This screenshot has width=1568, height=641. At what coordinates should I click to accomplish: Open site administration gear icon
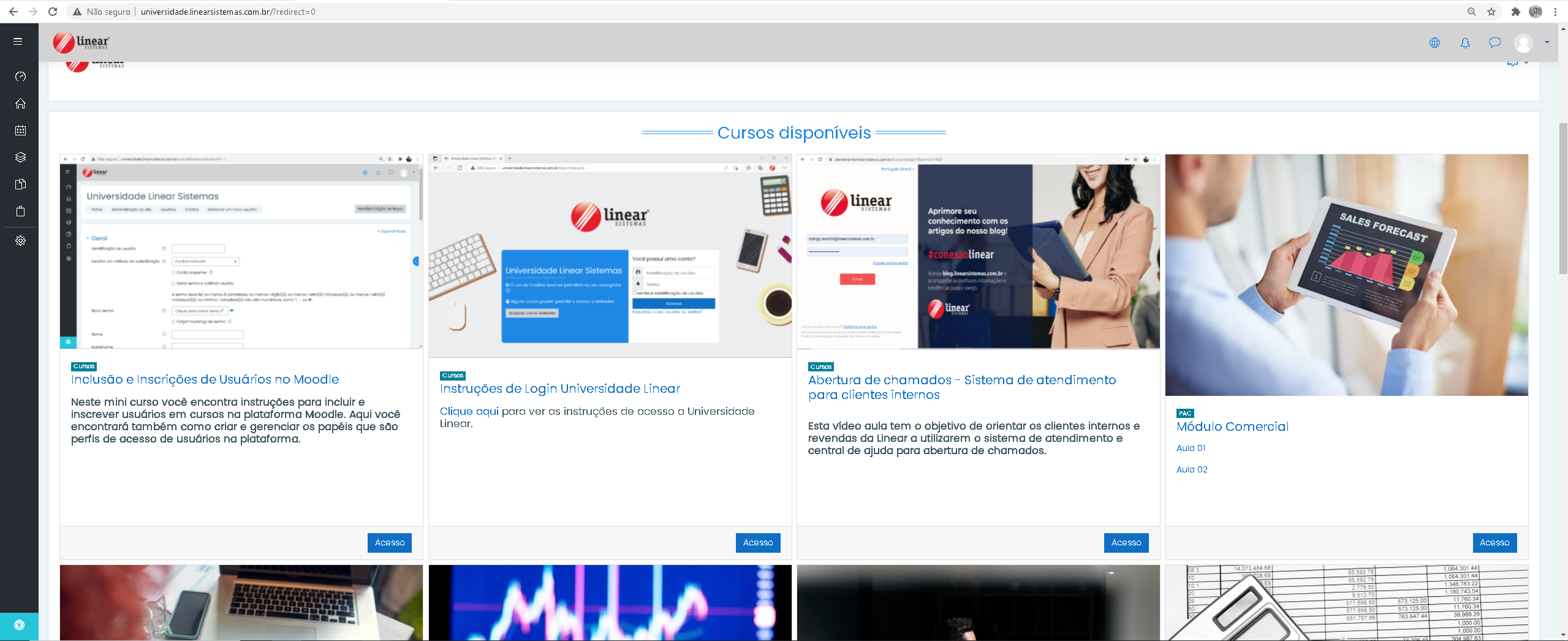pyautogui.click(x=20, y=241)
